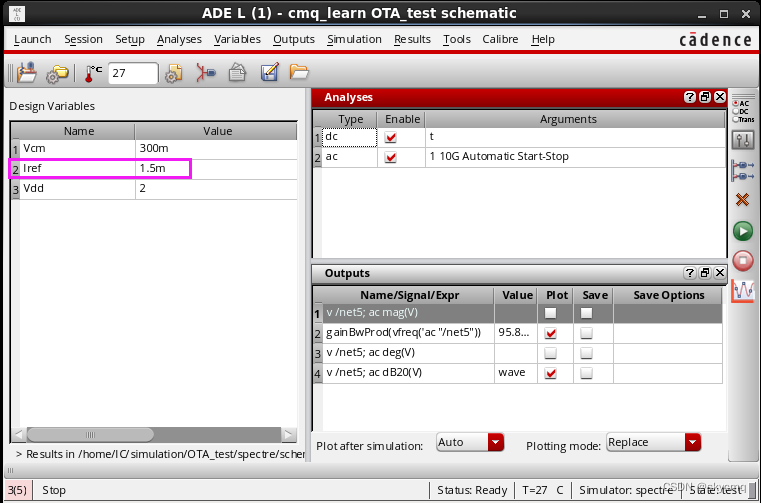The width and height of the screenshot is (761, 503).
Task: Open the Calibre menu
Action: click(500, 39)
